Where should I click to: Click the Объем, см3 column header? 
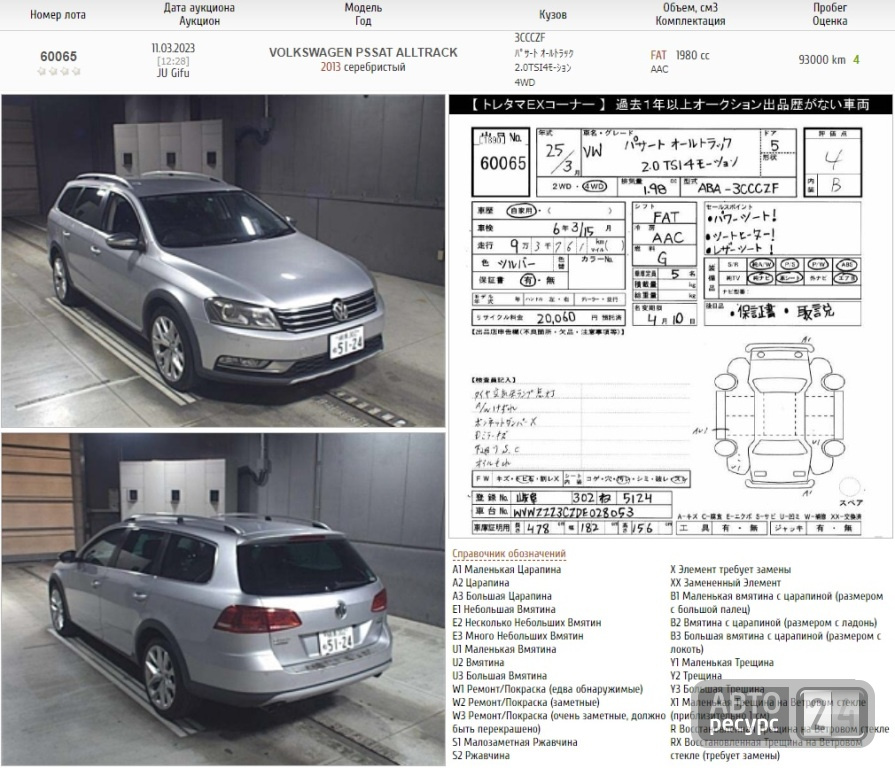tap(690, 8)
